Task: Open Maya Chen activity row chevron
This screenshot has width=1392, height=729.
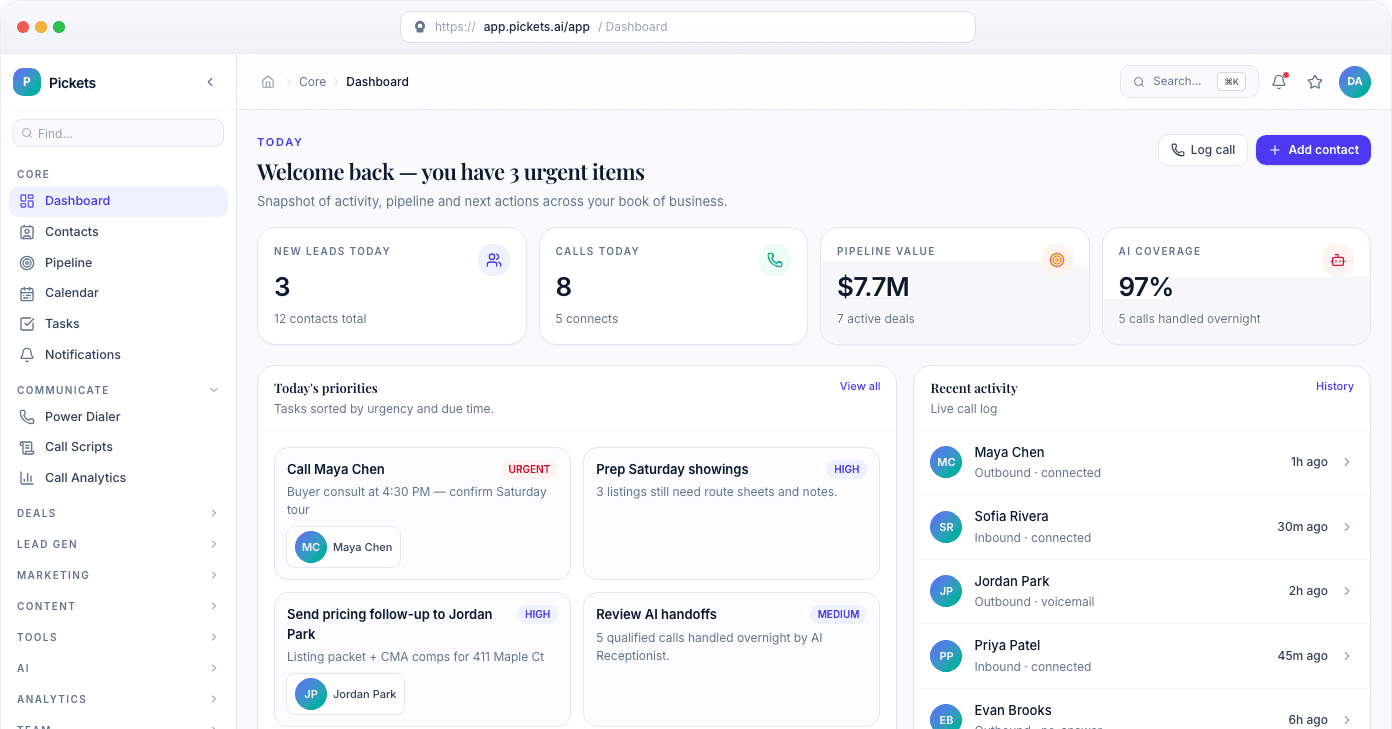Action: point(1347,462)
